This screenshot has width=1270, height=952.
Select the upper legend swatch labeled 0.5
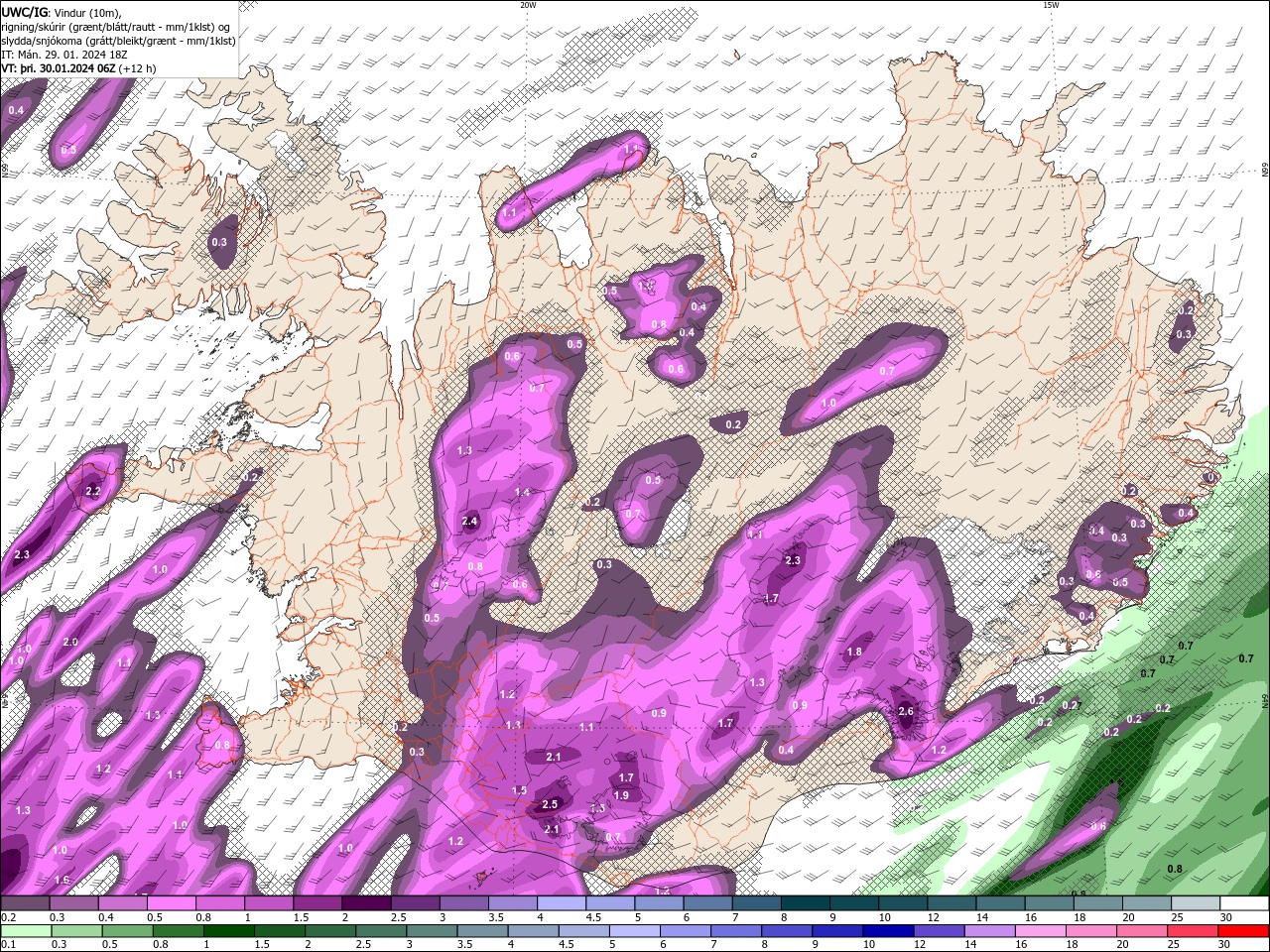[x=172, y=903]
